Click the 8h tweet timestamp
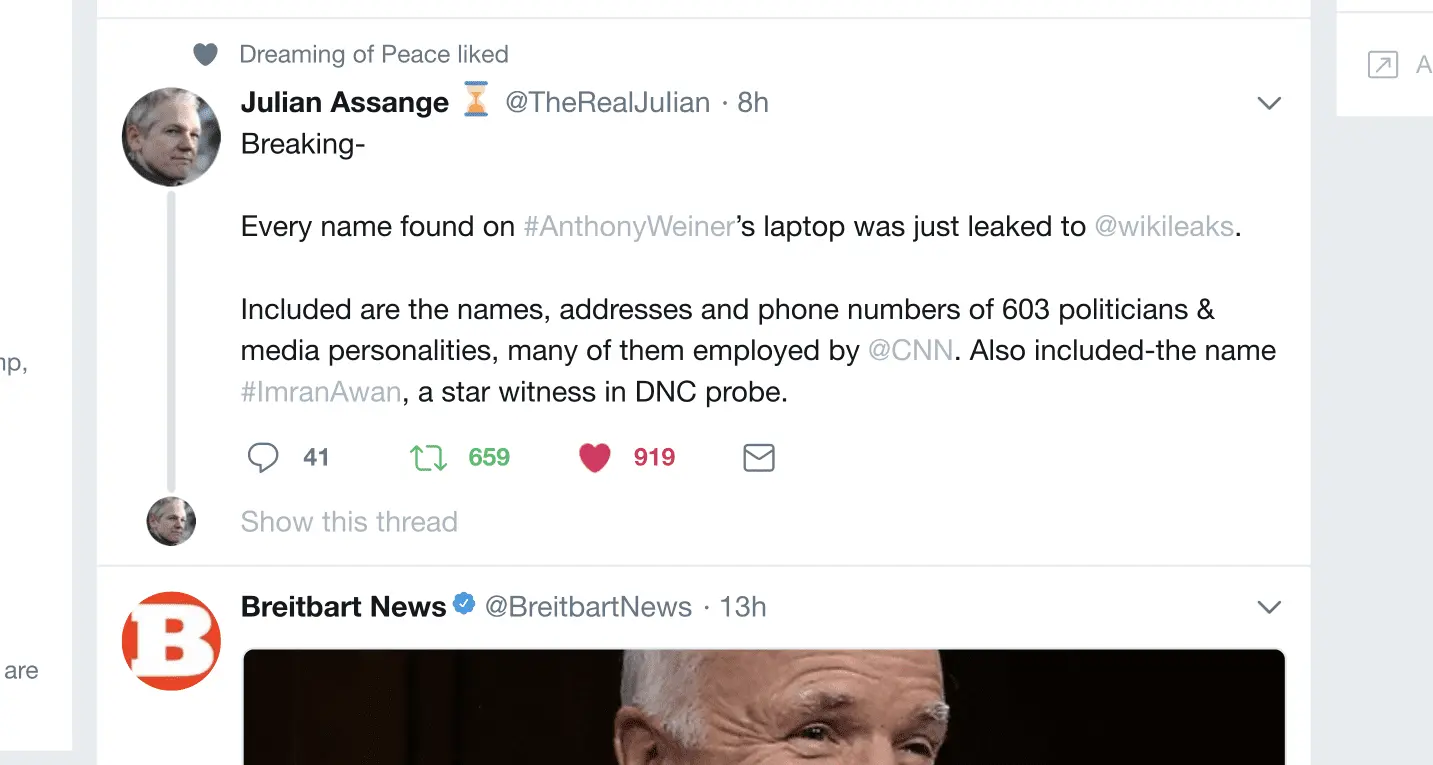 [x=753, y=103]
